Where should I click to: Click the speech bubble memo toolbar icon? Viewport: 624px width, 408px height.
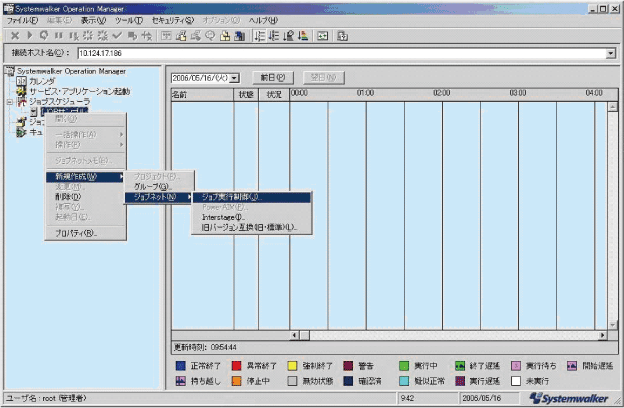point(211,36)
